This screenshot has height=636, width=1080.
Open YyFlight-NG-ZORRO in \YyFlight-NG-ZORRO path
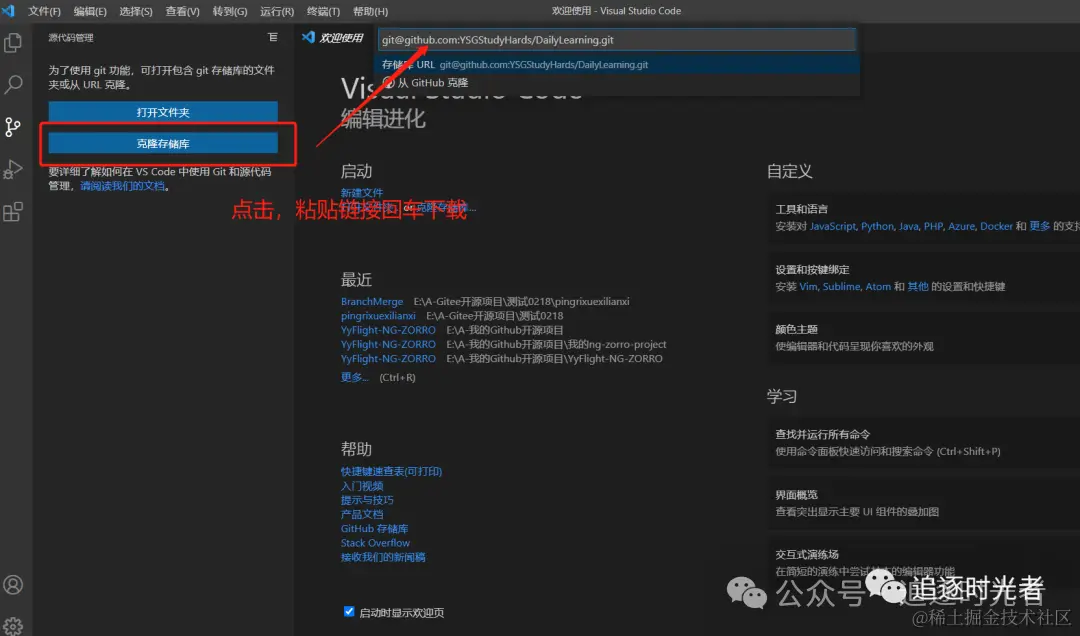point(388,359)
